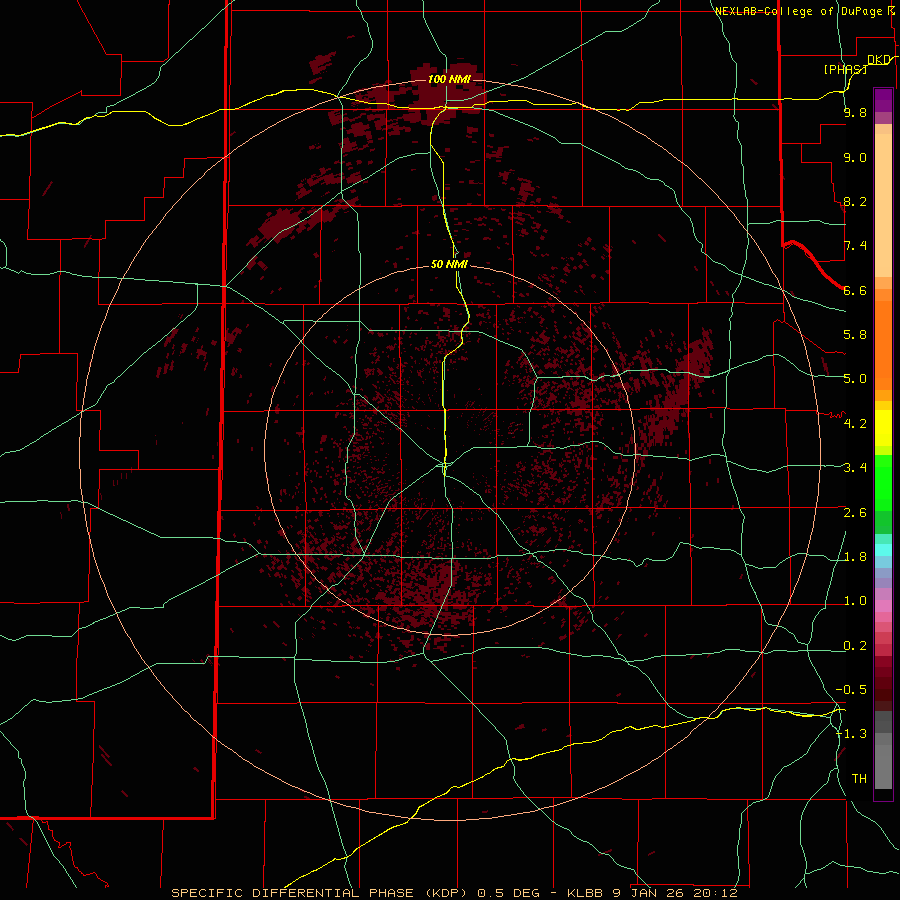This screenshot has width=900, height=900.
Task: Click the "100 NMI" range ring label
Action: pyautogui.click(x=449, y=79)
